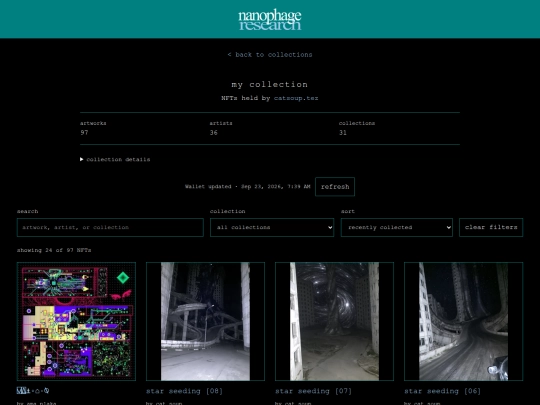Focus the artwork search input field
540x405 pixels.
coord(110,227)
